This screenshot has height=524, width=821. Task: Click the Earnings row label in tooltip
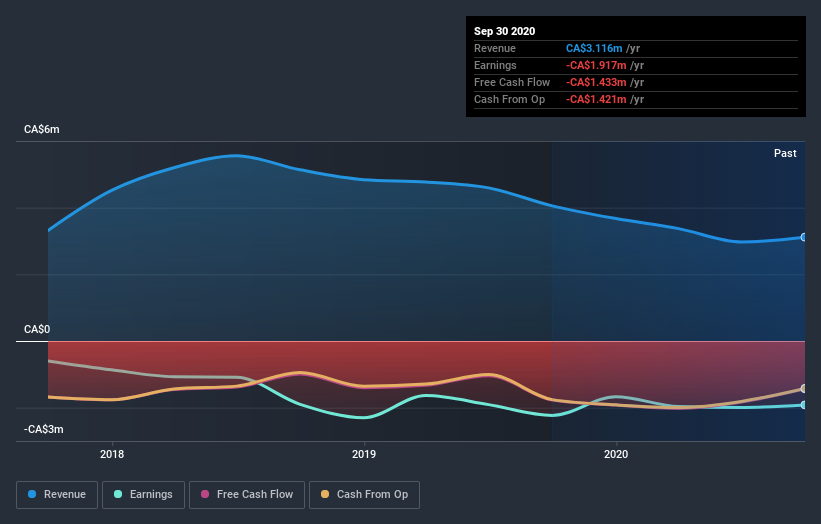point(495,65)
